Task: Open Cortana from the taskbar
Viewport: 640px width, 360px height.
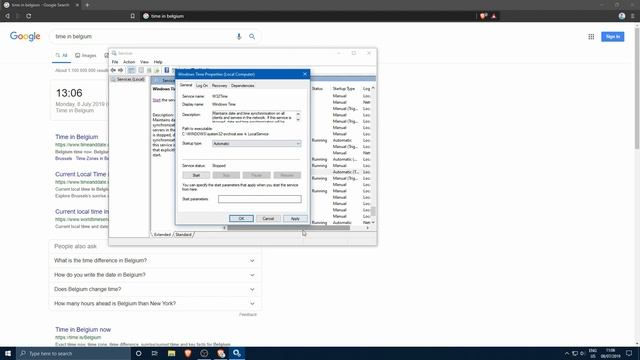Action: [x=138, y=353]
